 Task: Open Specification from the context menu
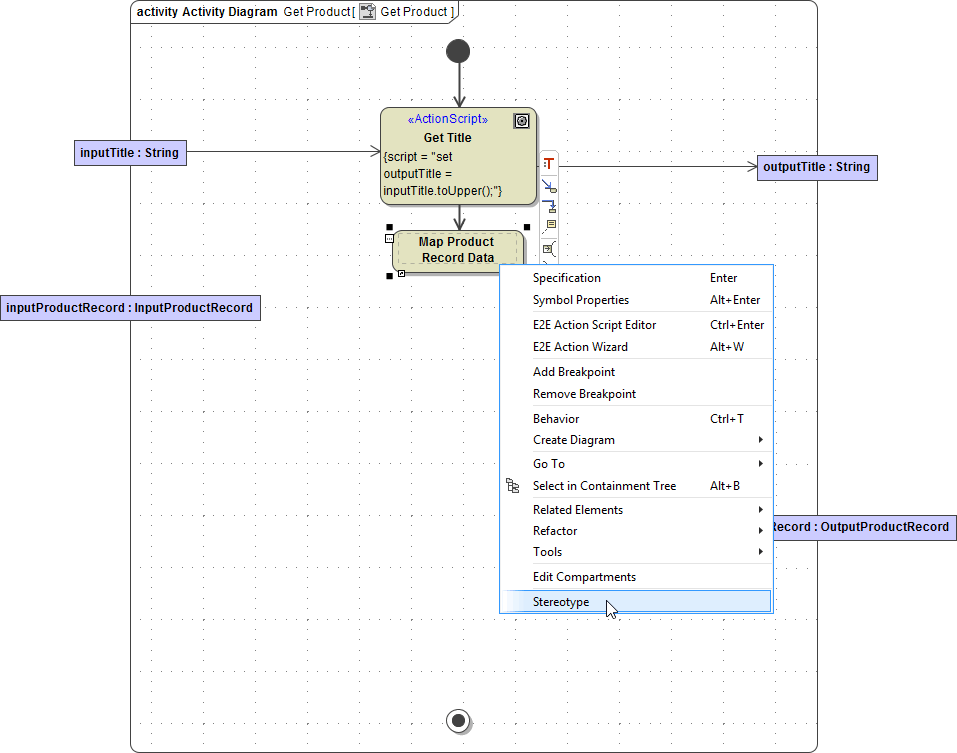click(x=567, y=278)
